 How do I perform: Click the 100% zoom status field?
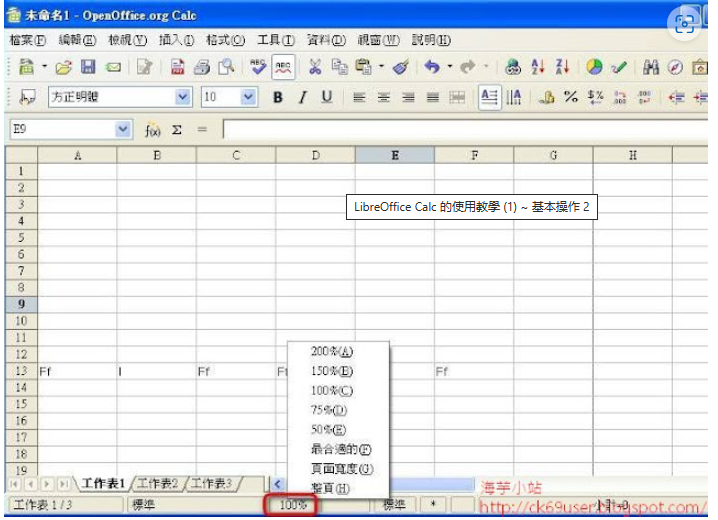pos(293,505)
